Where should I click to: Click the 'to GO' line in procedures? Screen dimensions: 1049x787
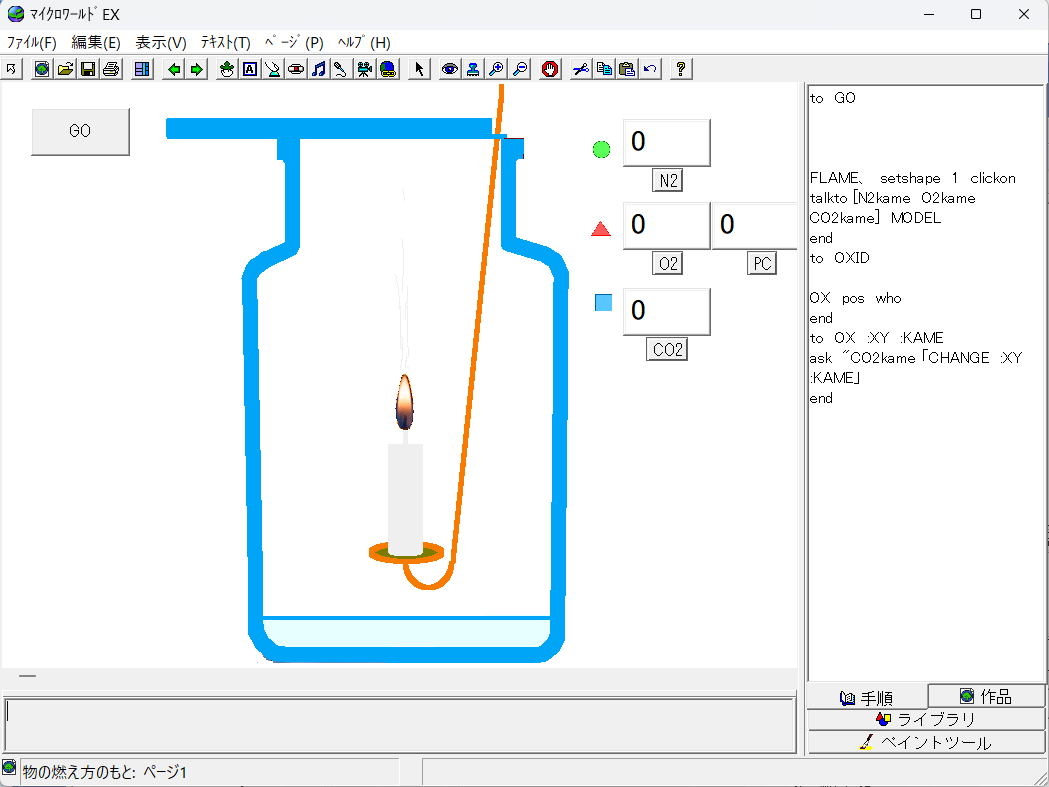pos(833,98)
